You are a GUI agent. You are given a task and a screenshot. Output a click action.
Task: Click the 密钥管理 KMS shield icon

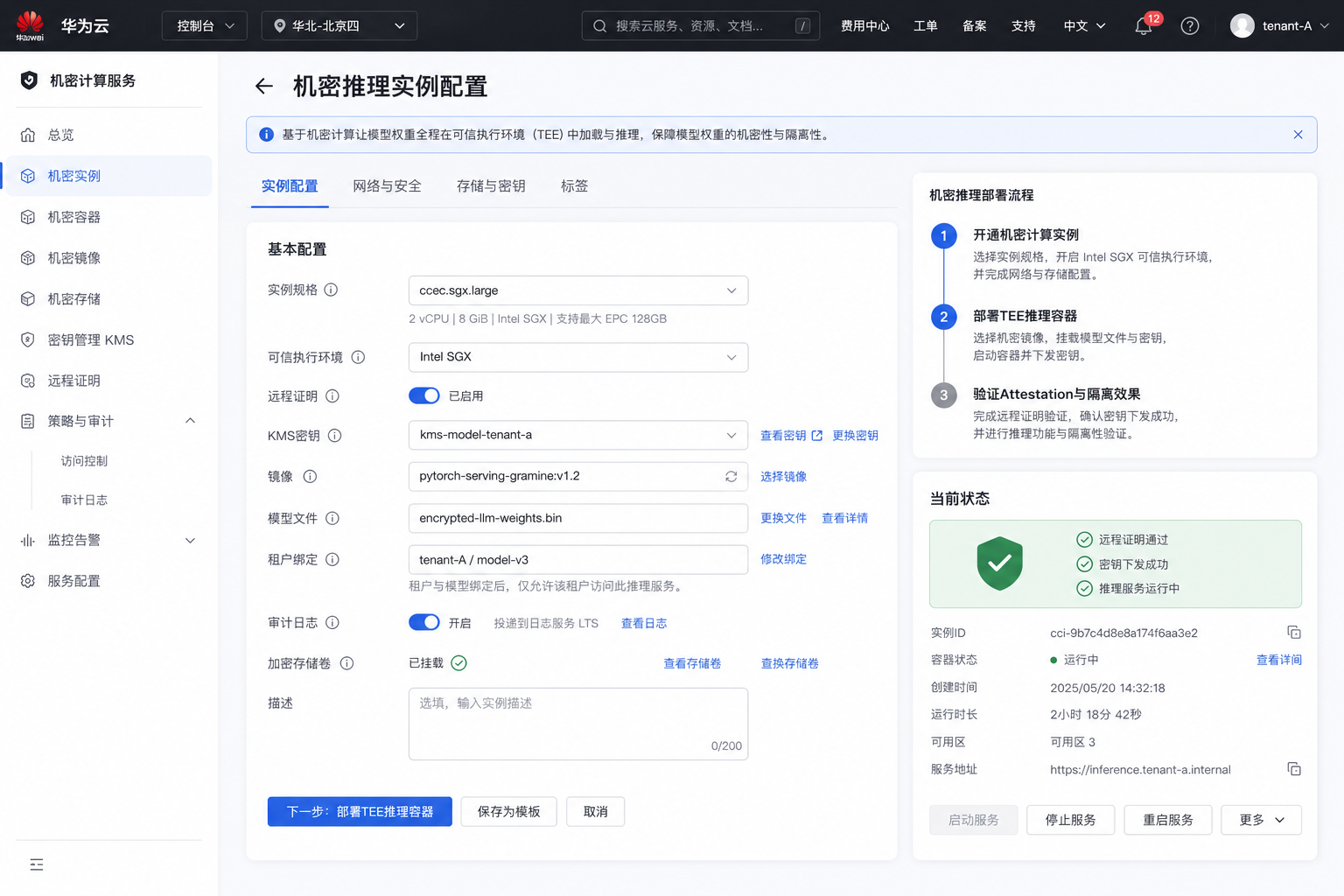(x=28, y=339)
